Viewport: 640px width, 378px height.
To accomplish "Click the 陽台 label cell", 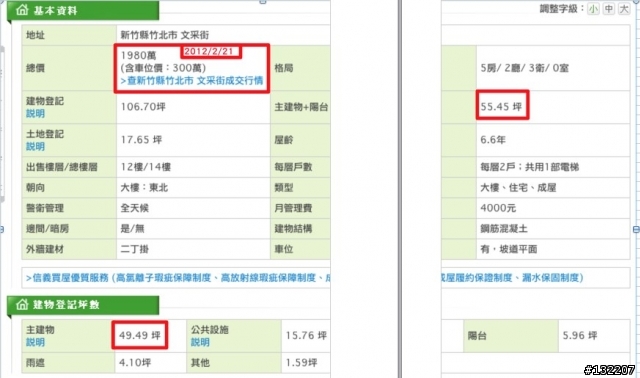I will coord(511,336).
